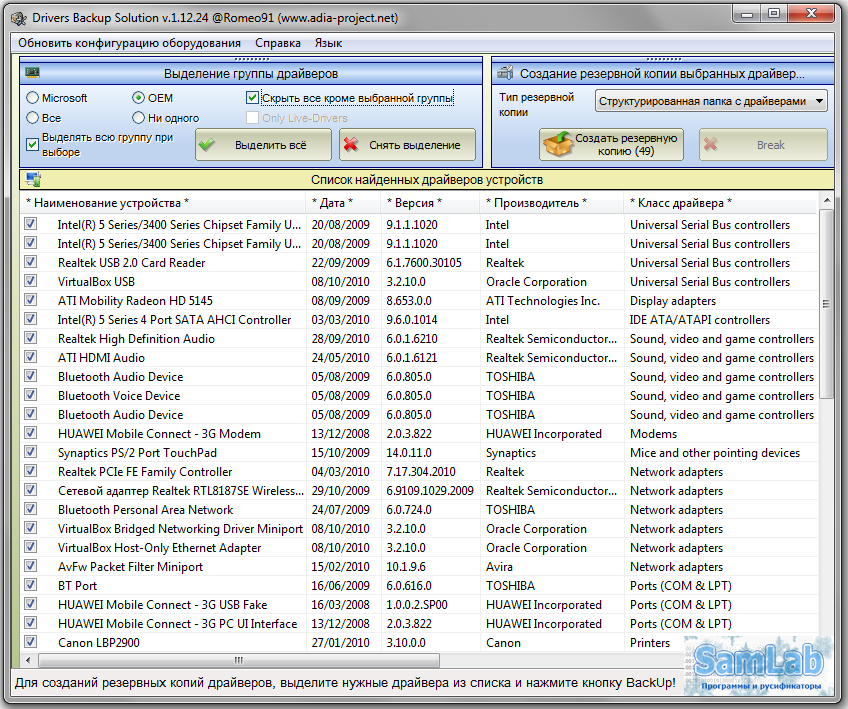Click the 'Avira' manufacturer cell
This screenshot has height=709, width=848.
coord(499,566)
